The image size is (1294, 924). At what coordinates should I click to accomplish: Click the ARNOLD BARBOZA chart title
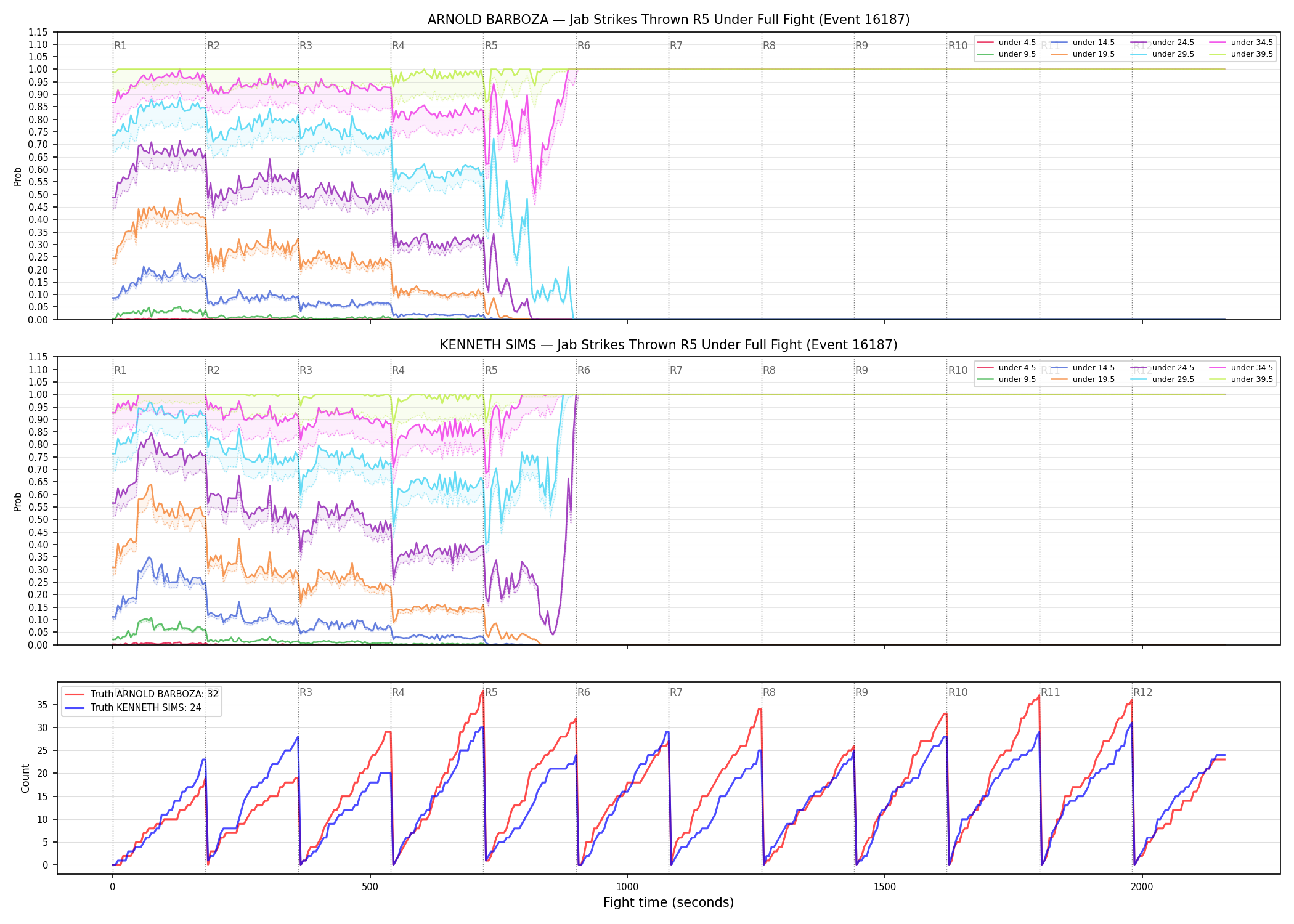point(669,20)
